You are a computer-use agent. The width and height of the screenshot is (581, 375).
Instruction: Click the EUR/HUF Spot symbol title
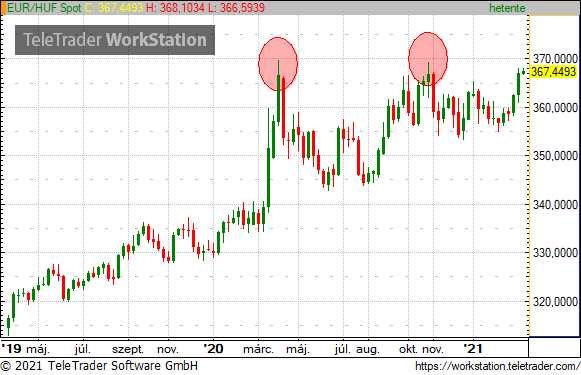(44, 8)
